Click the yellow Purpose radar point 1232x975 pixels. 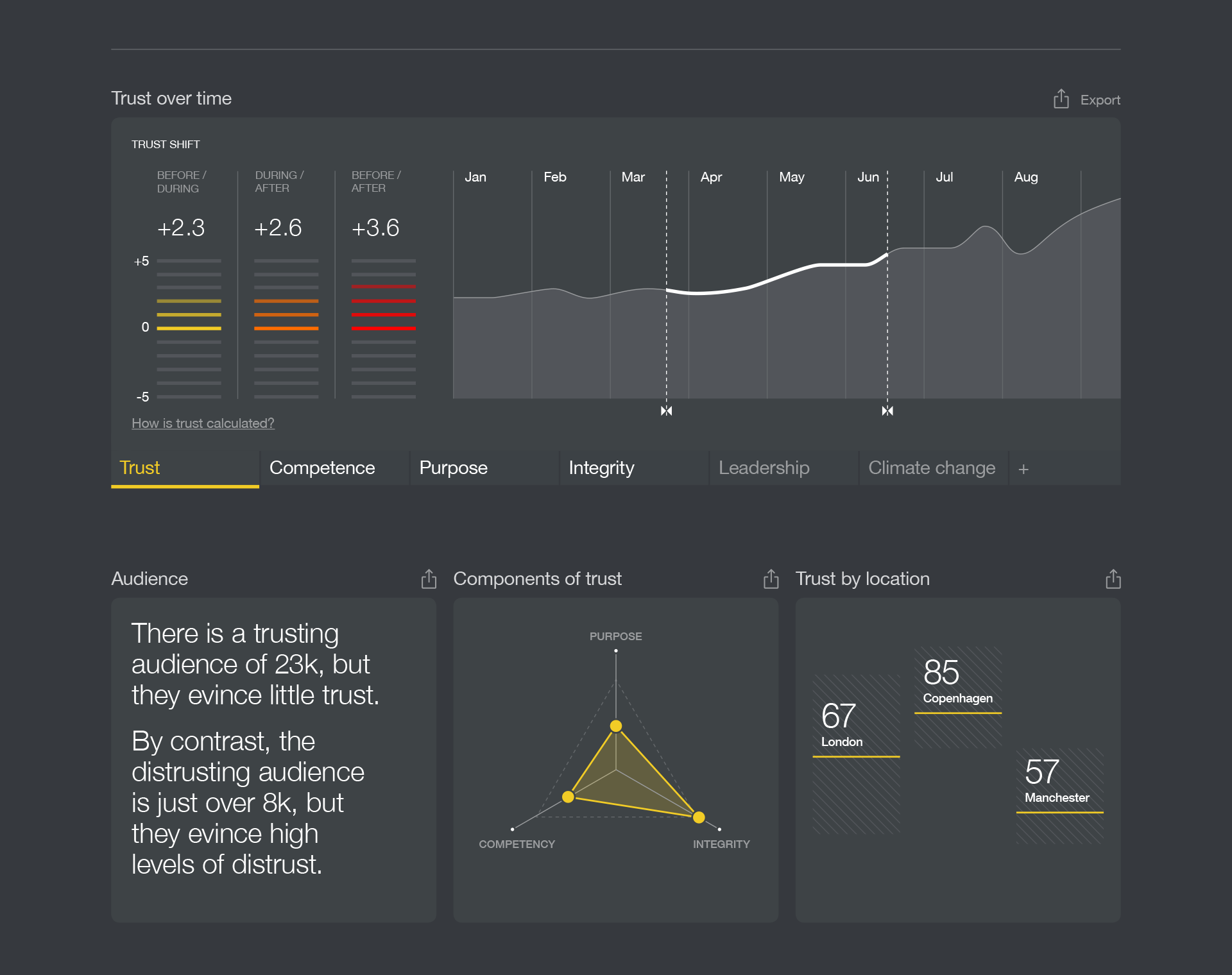pyautogui.click(x=616, y=726)
